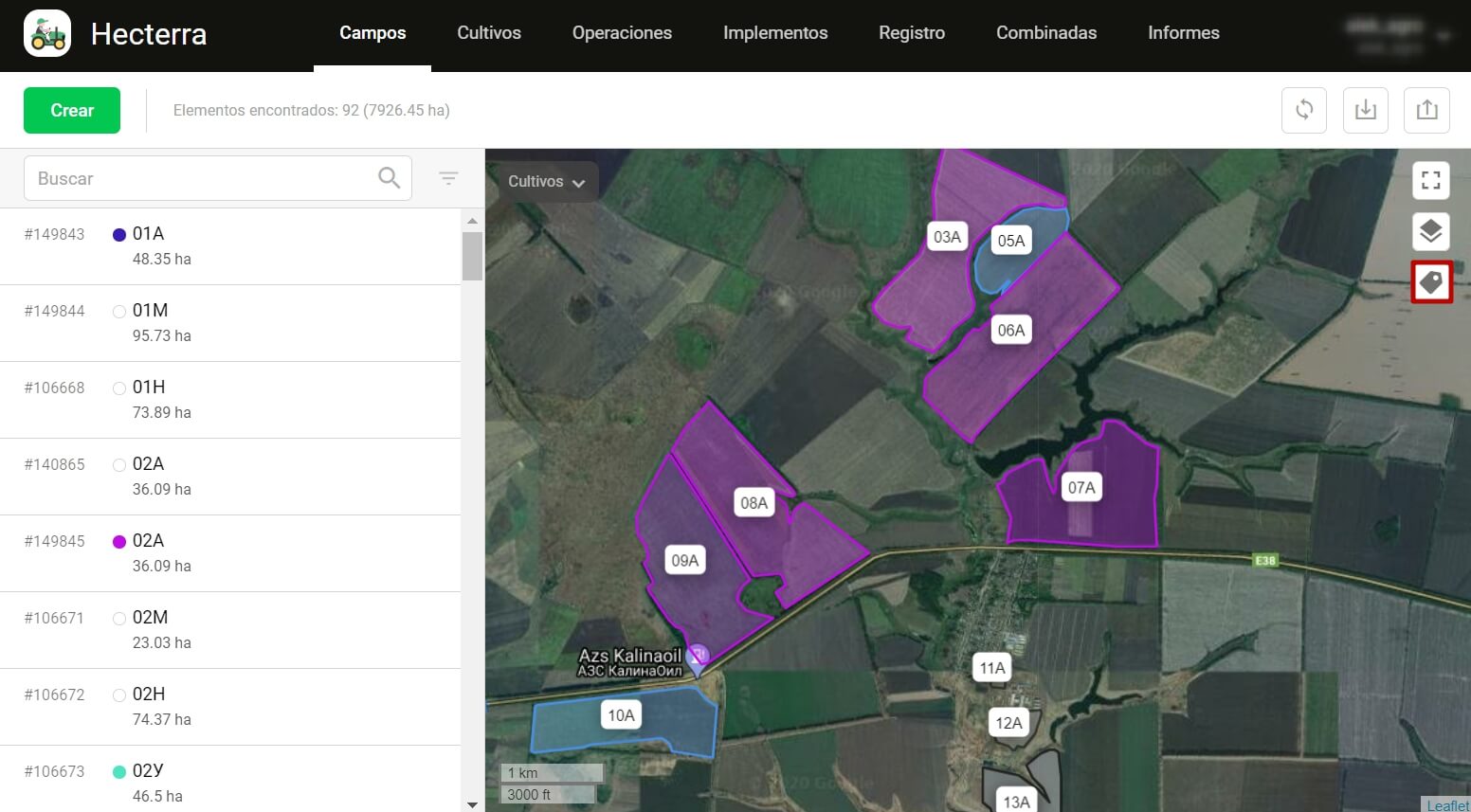Image resolution: width=1471 pixels, height=812 pixels.
Task: Expand the Cultivos map dropdown
Action: click(546, 182)
